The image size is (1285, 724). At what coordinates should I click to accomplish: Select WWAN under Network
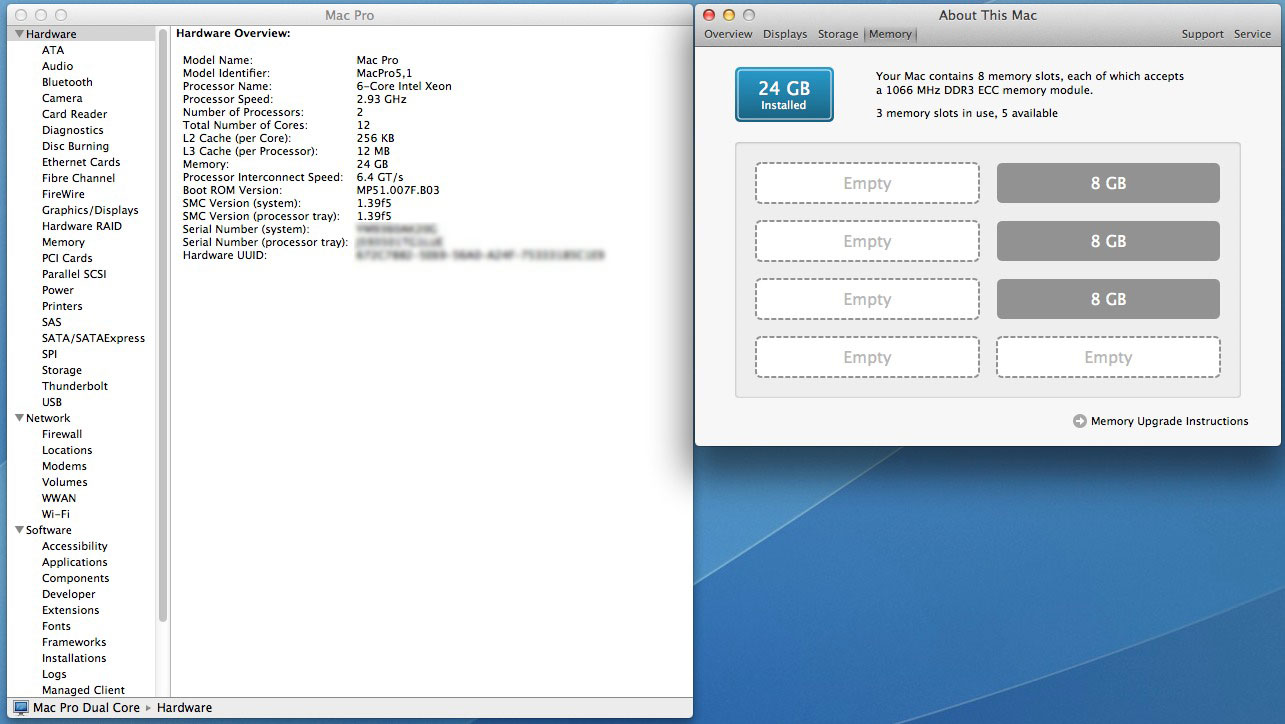(59, 498)
